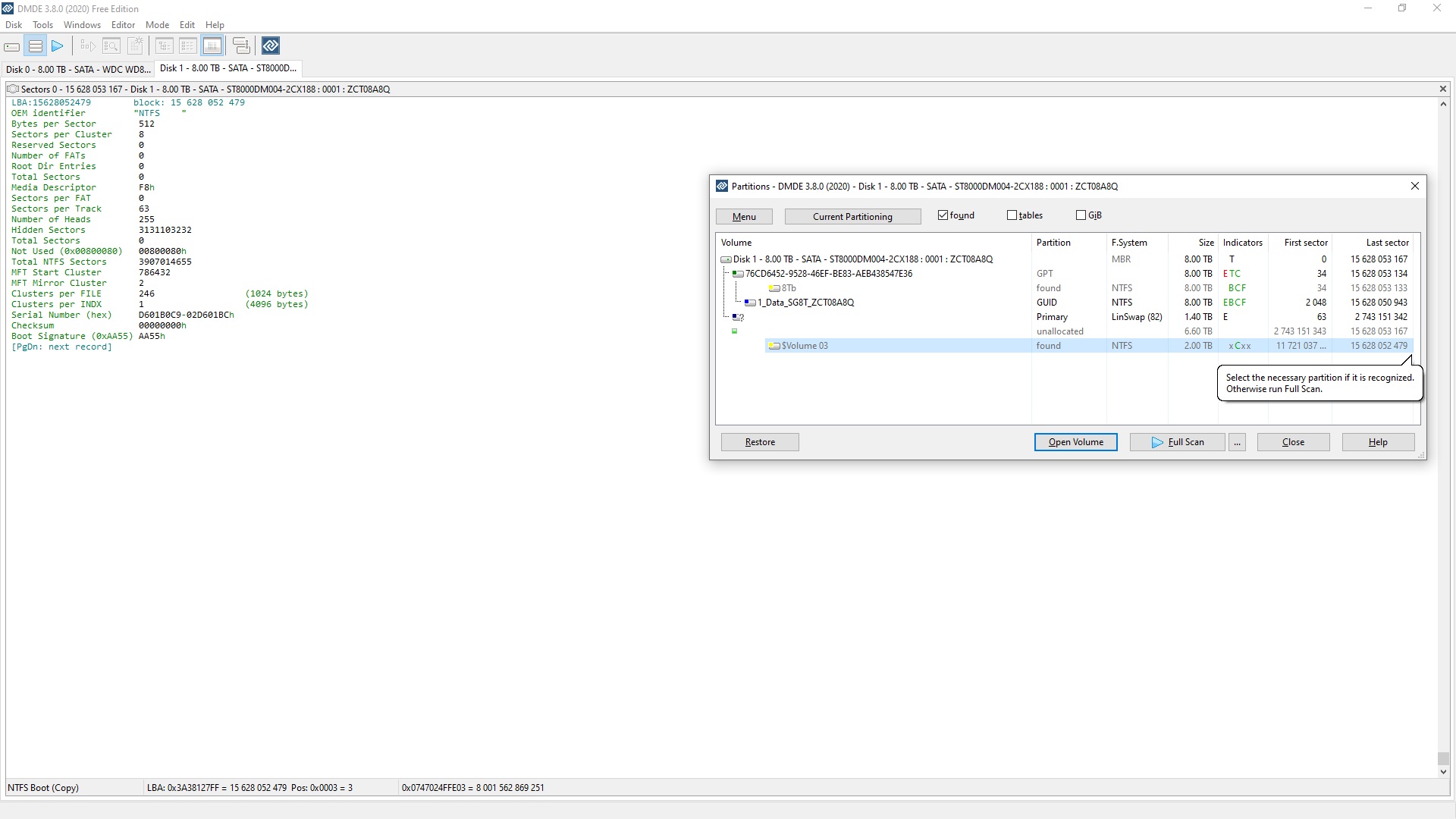Start Full Scan with the blue play toolbar icon
Viewport: 1456px width, 819px height.
pyautogui.click(x=58, y=46)
